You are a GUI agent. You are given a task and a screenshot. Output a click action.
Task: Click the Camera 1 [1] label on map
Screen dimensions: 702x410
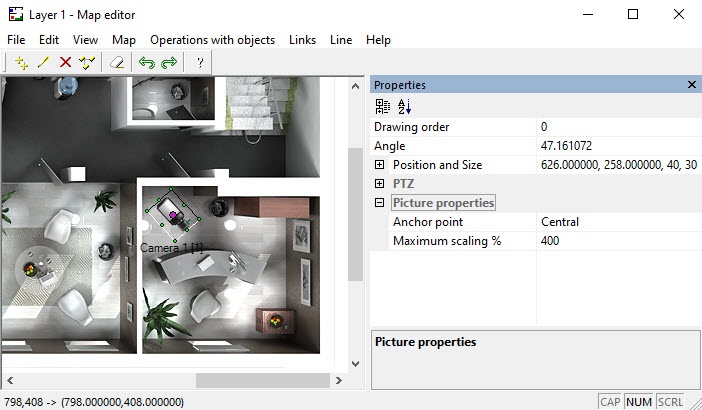point(171,248)
